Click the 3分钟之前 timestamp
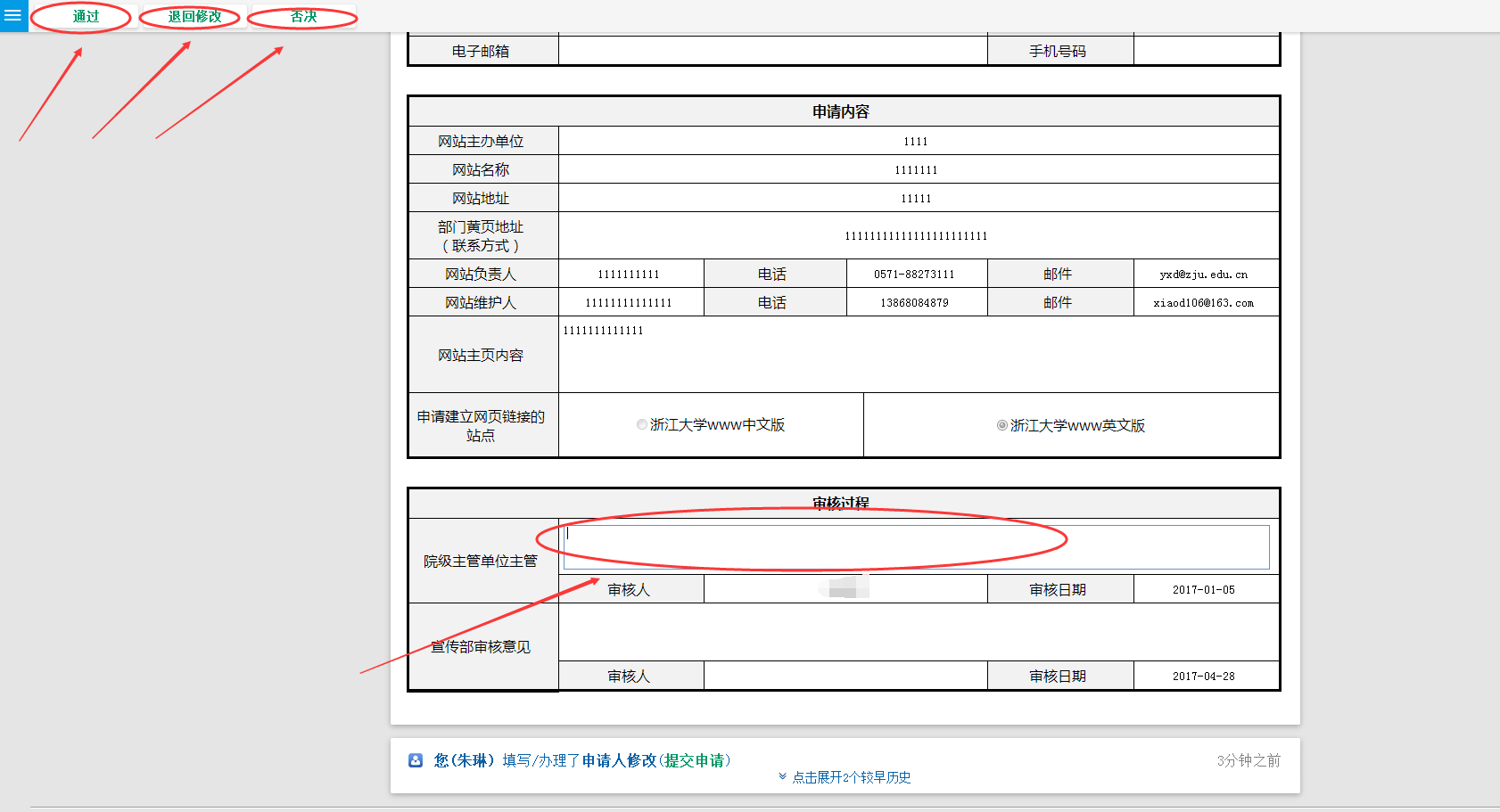 [1248, 760]
